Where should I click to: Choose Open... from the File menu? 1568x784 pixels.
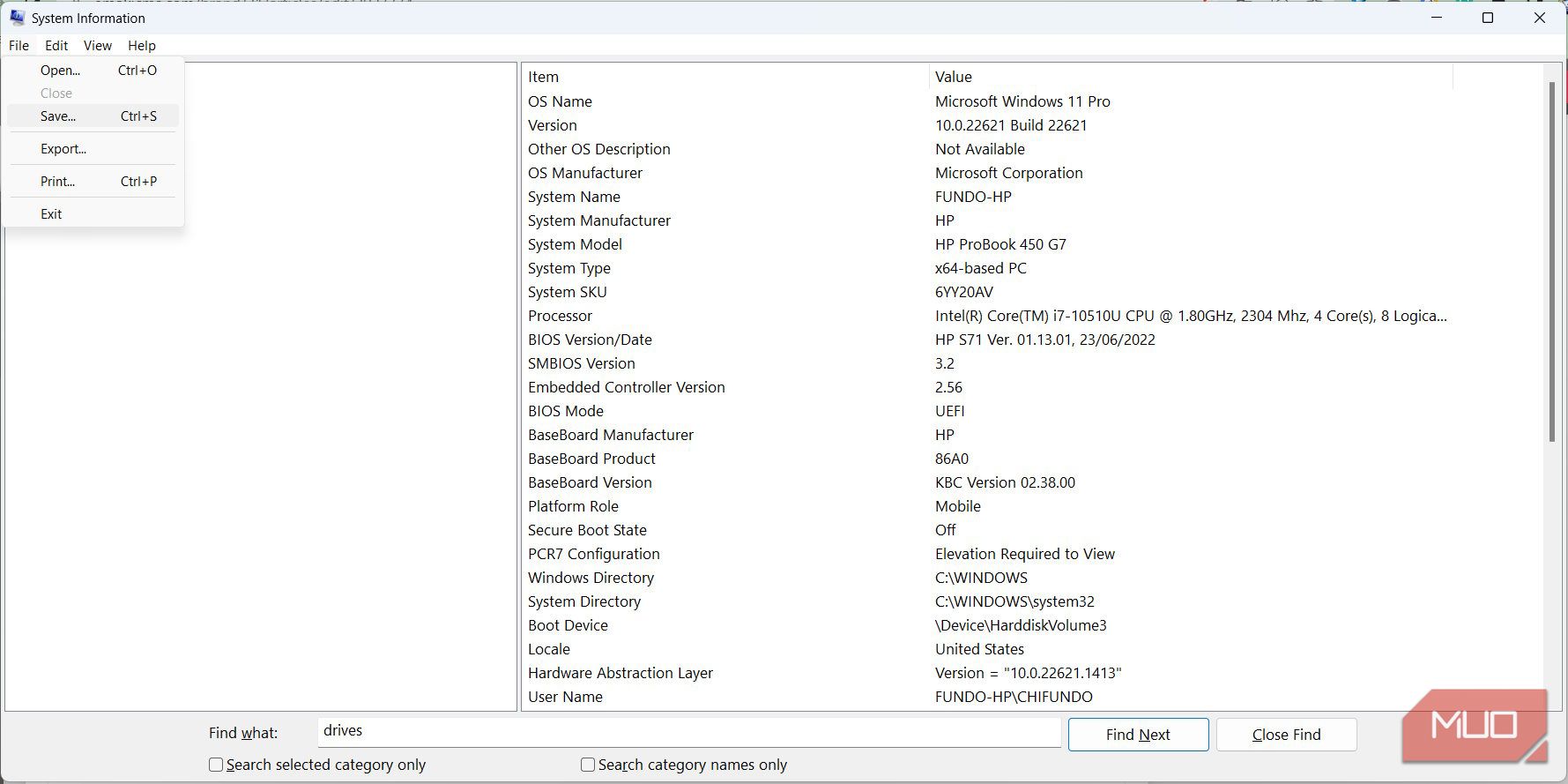(x=93, y=71)
